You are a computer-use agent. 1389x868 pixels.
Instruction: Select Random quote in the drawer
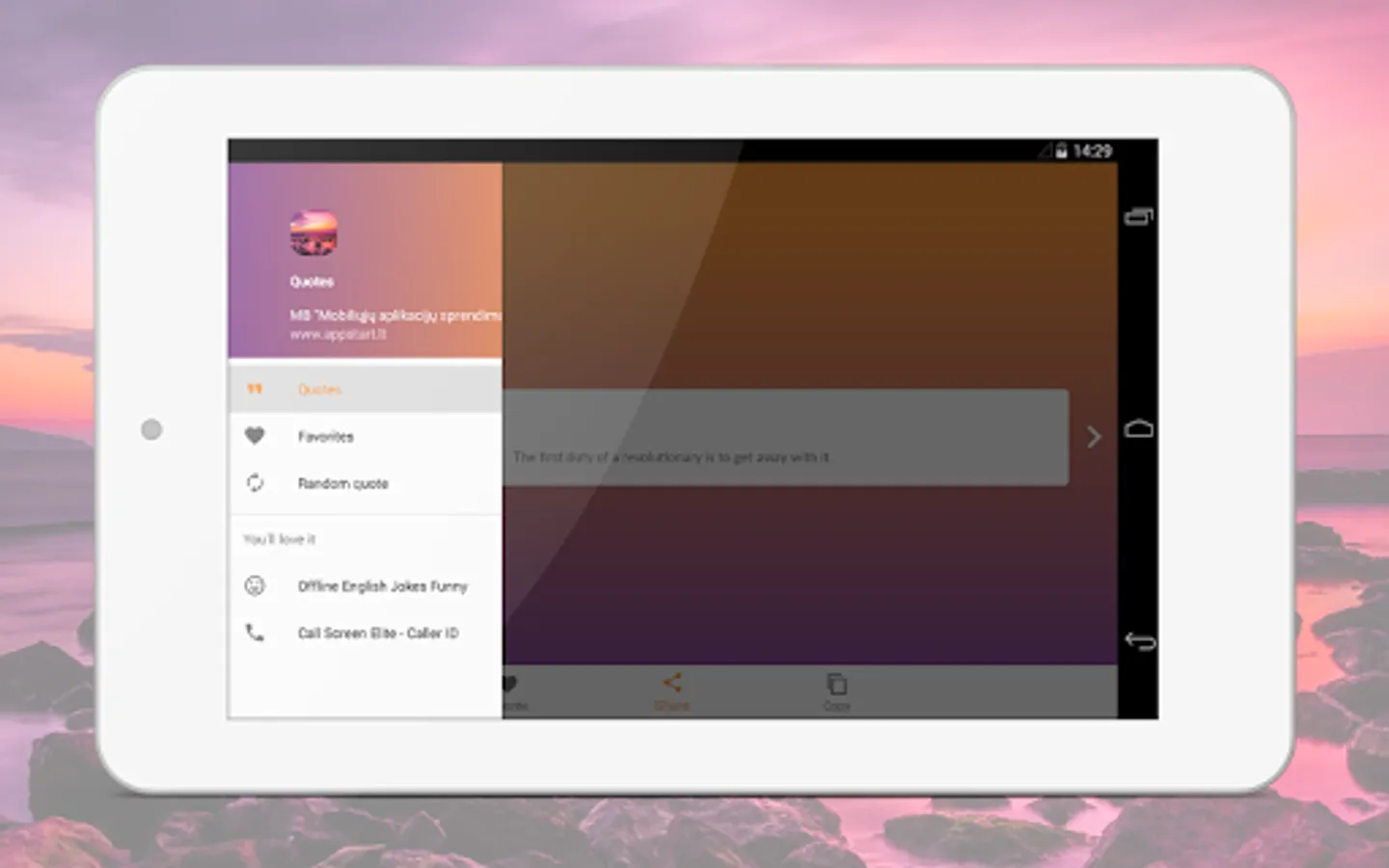[365, 483]
